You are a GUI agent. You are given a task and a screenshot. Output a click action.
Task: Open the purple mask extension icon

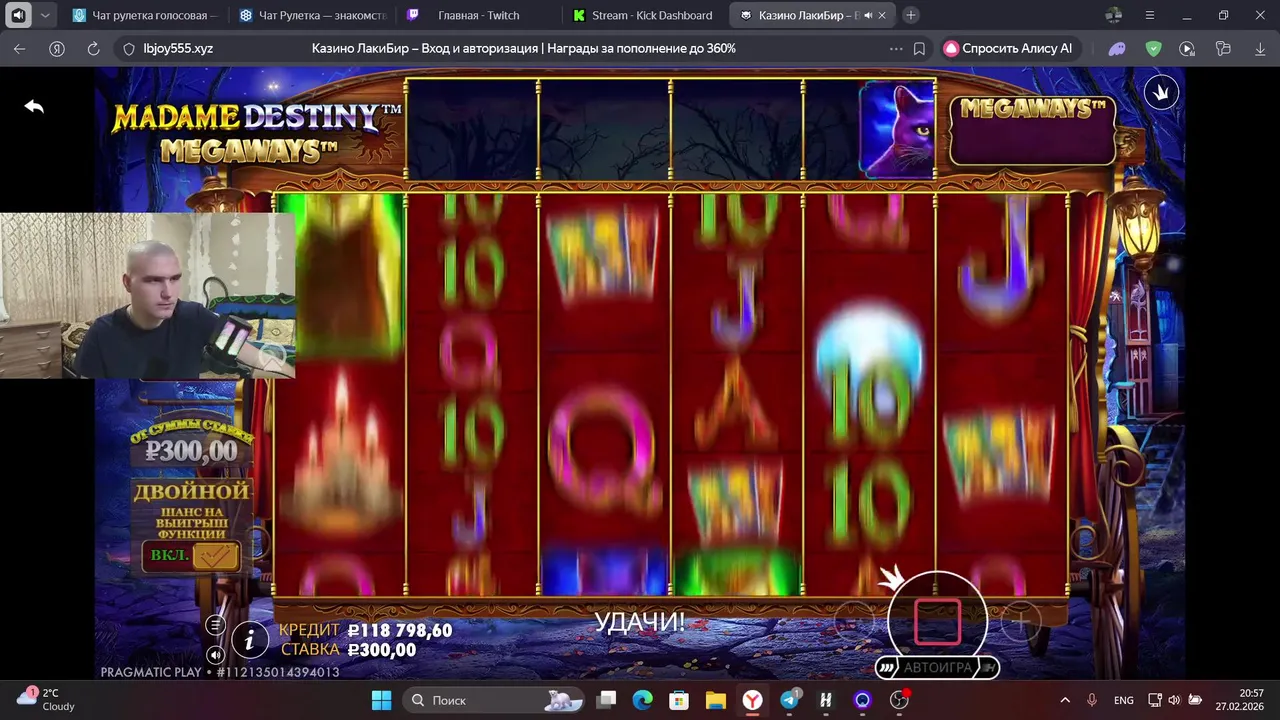[1117, 48]
